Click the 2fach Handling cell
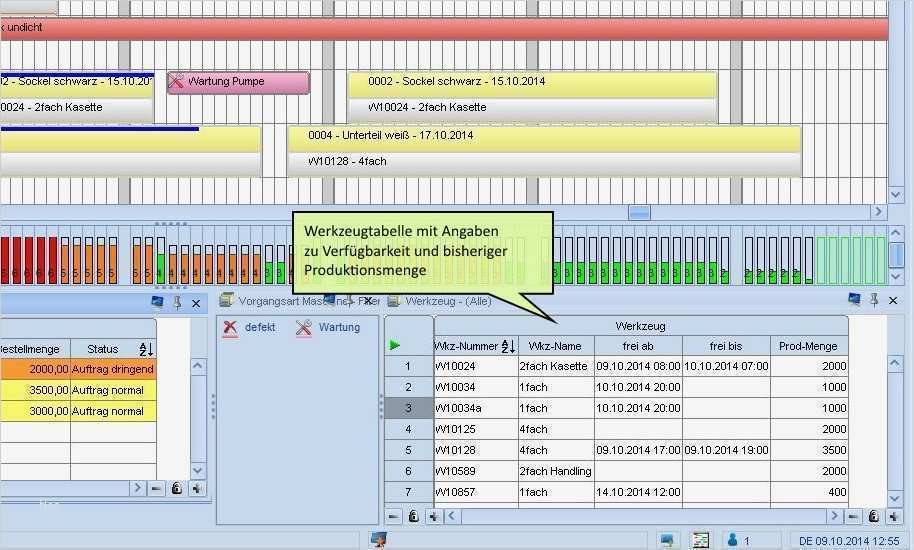The image size is (914, 550). [x=556, y=471]
